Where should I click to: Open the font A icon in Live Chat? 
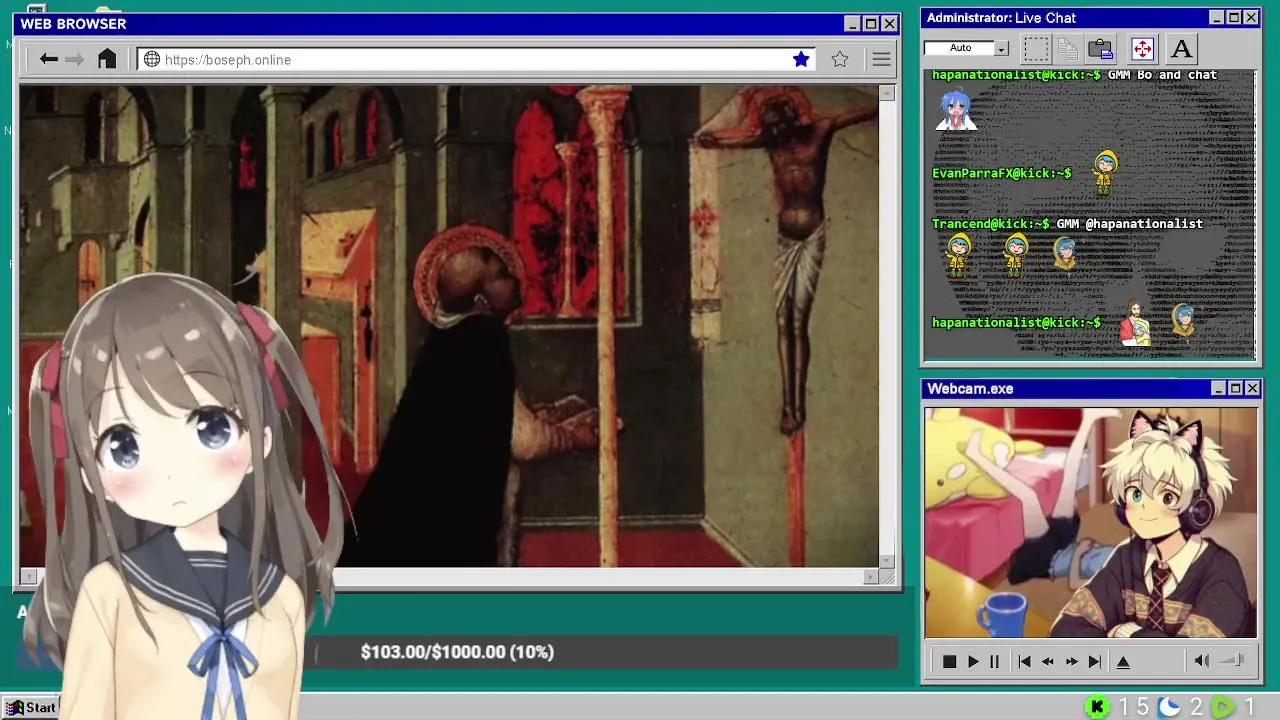tap(1181, 48)
